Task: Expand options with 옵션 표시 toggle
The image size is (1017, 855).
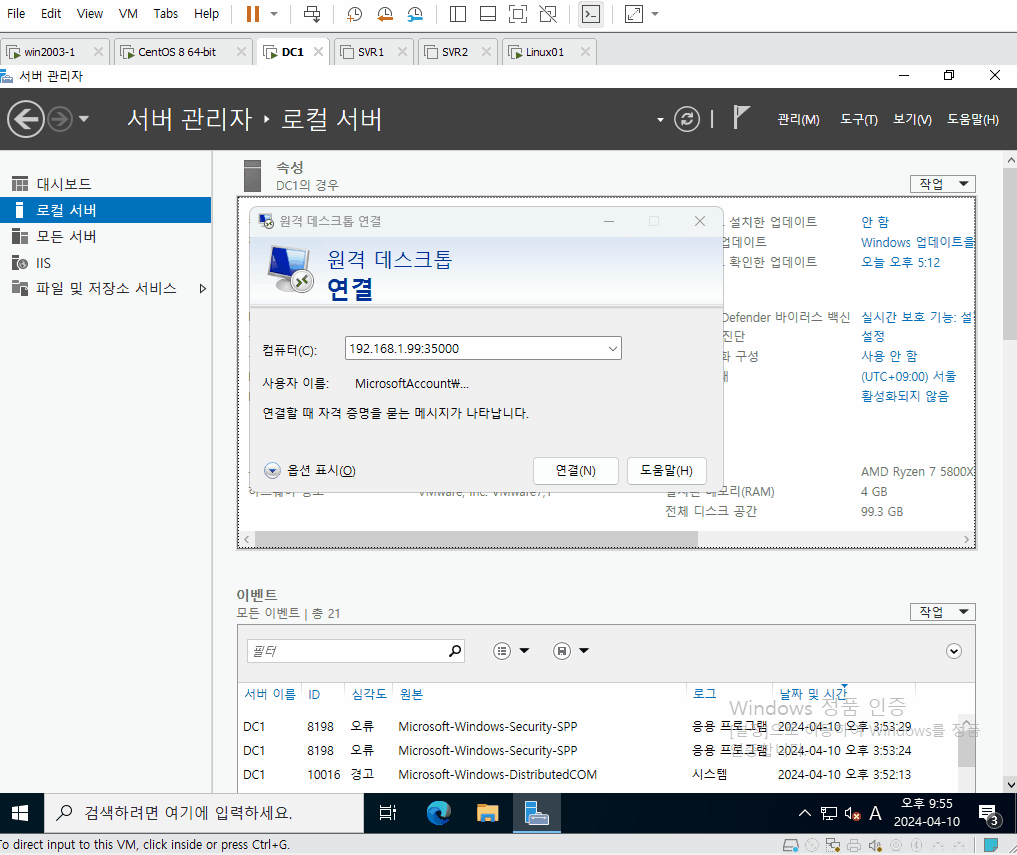Action: click(x=310, y=470)
